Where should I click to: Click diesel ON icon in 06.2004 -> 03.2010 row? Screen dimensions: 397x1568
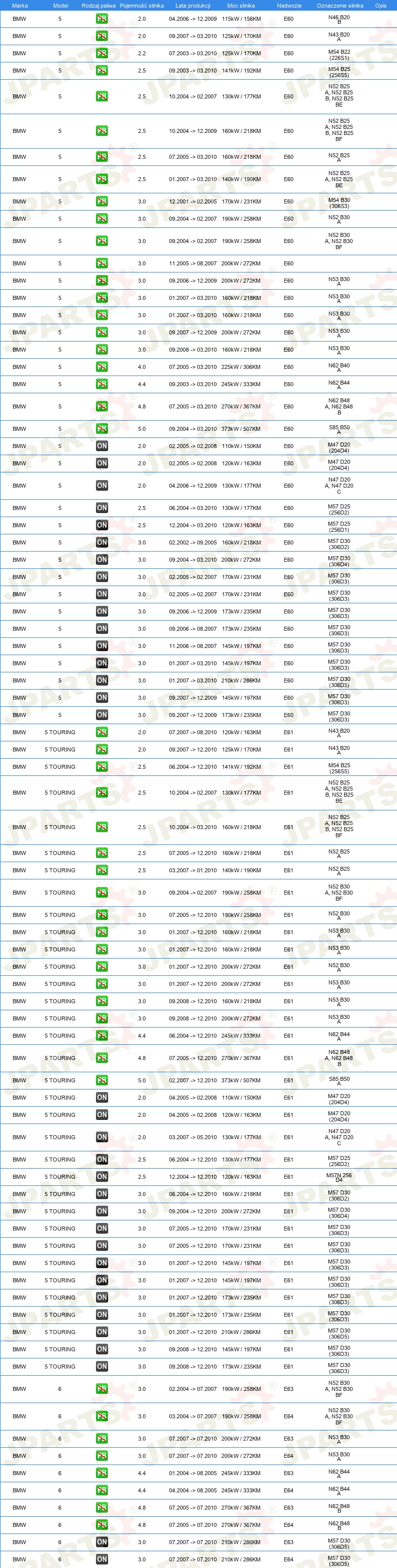[x=102, y=507]
